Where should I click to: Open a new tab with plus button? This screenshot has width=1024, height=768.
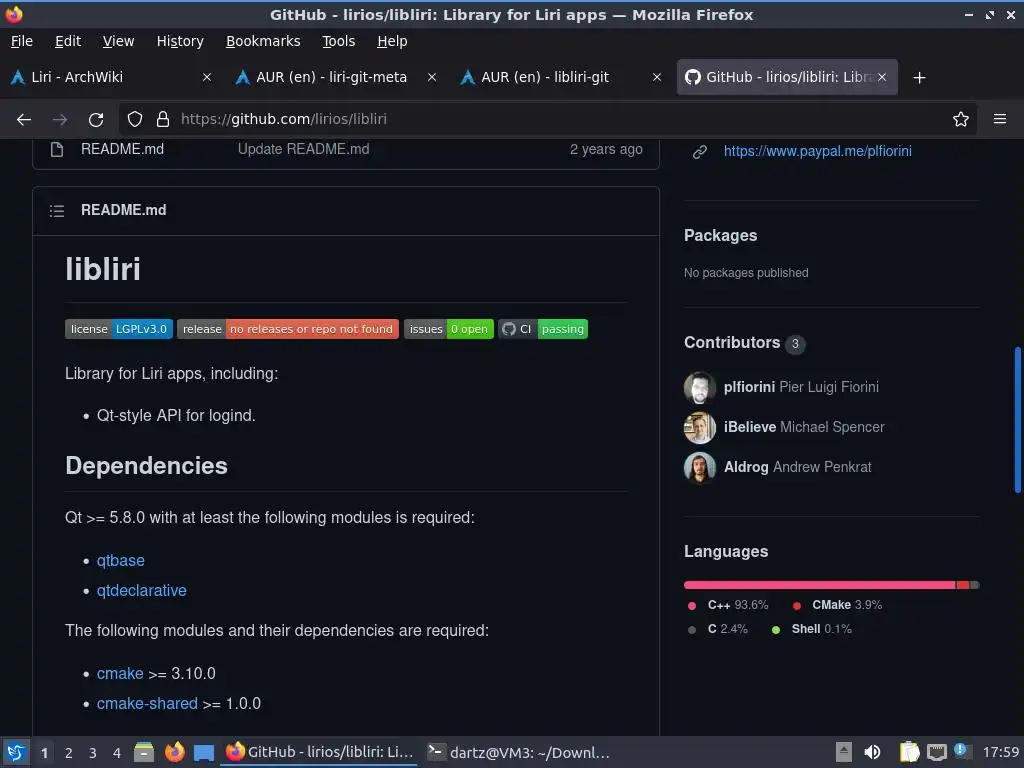(920, 78)
